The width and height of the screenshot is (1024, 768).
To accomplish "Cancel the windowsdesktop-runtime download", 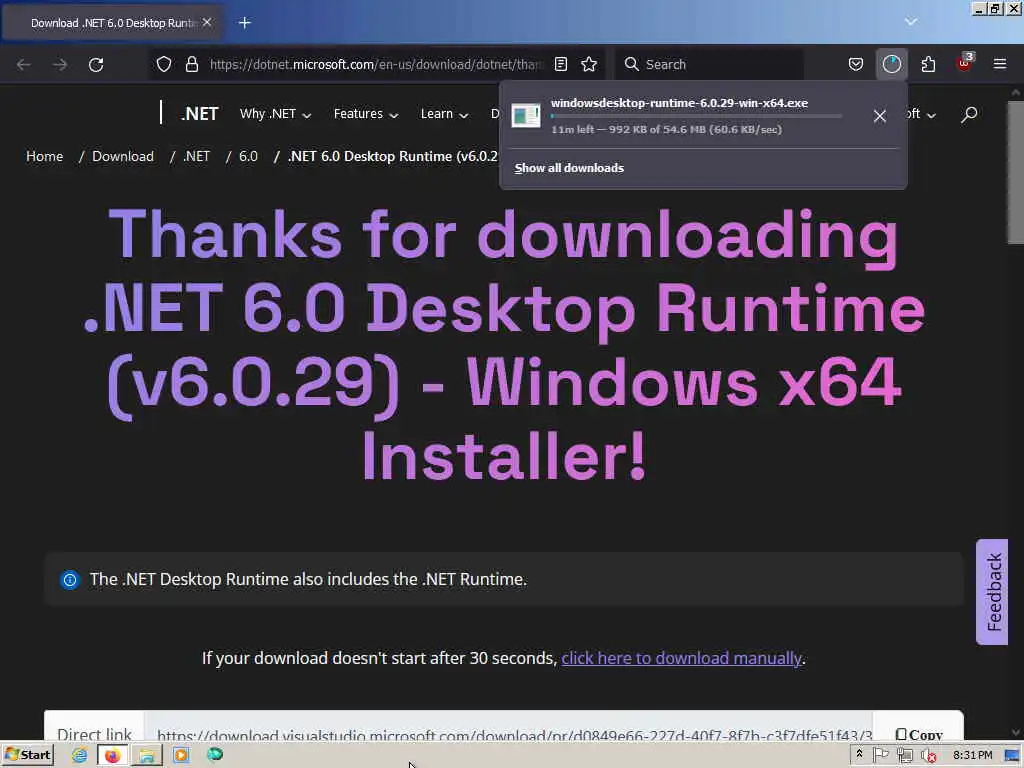I will click(880, 116).
